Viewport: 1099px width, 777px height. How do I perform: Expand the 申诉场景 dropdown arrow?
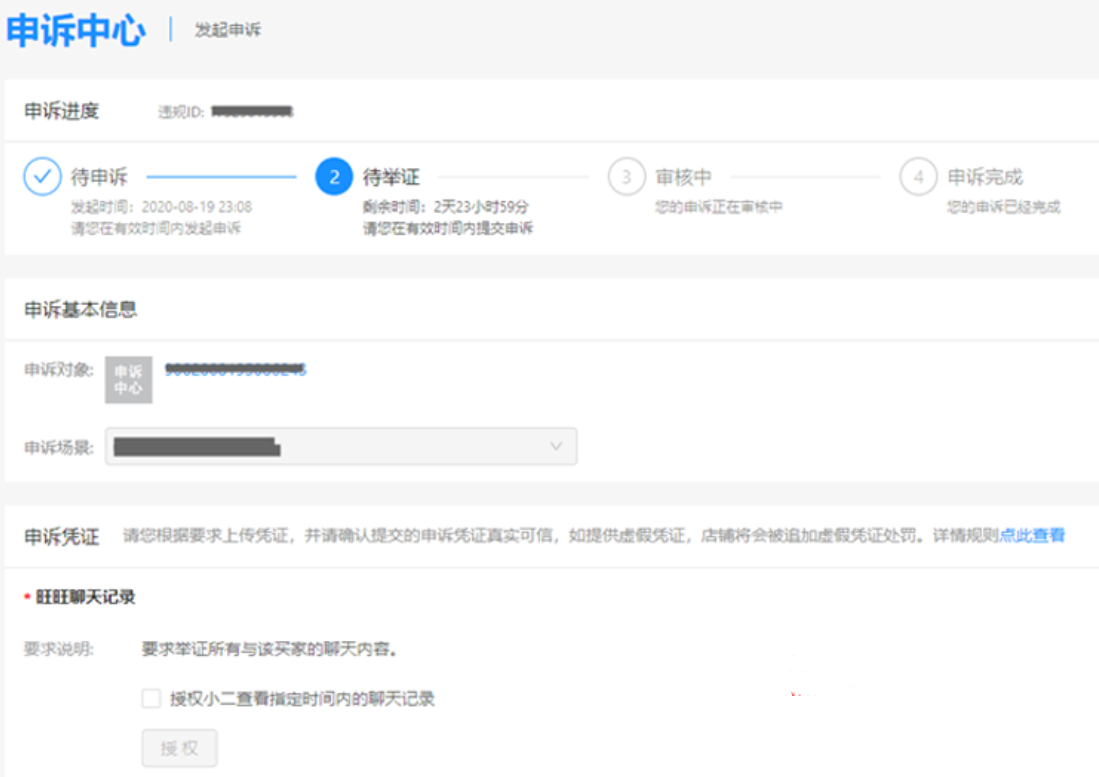[x=556, y=446]
